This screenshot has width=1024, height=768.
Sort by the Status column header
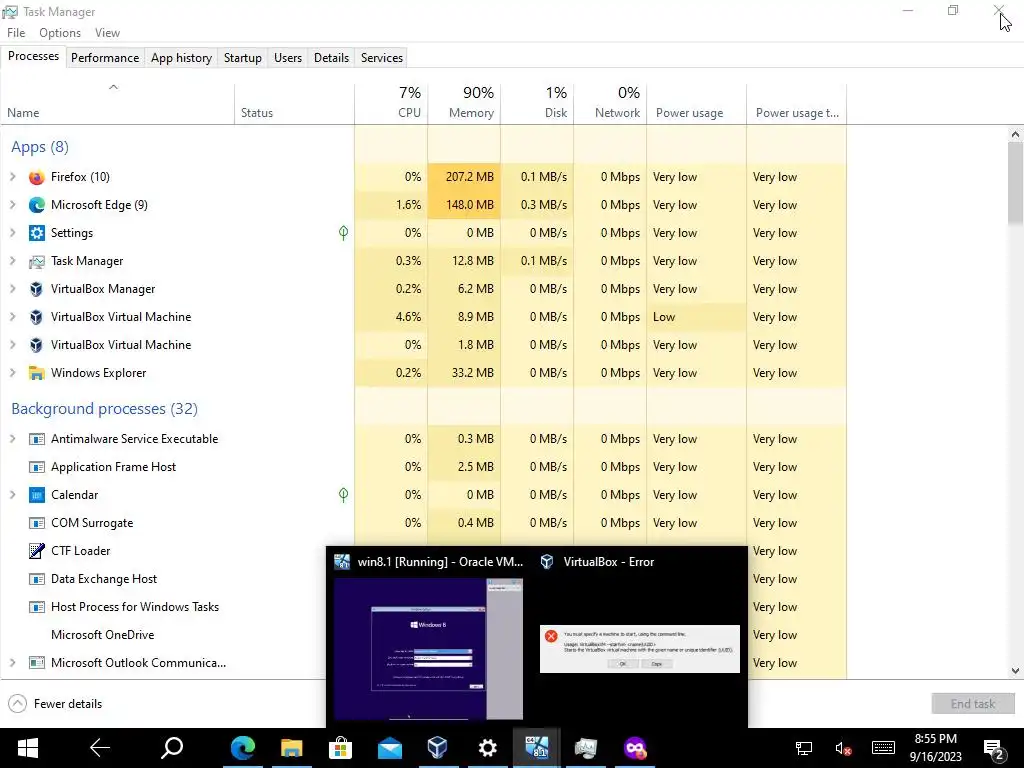pos(295,103)
